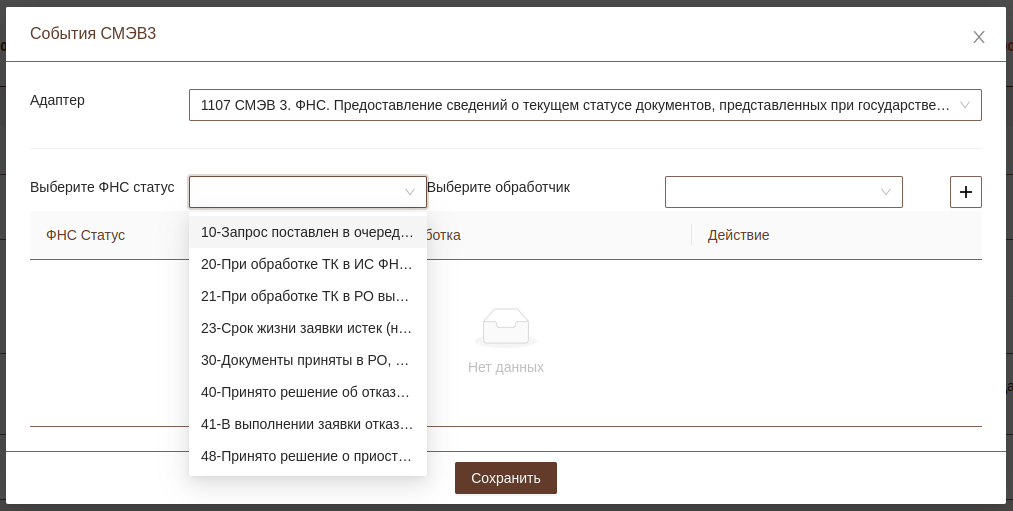Pick 40-Принято решение об отказе option

click(x=307, y=392)
